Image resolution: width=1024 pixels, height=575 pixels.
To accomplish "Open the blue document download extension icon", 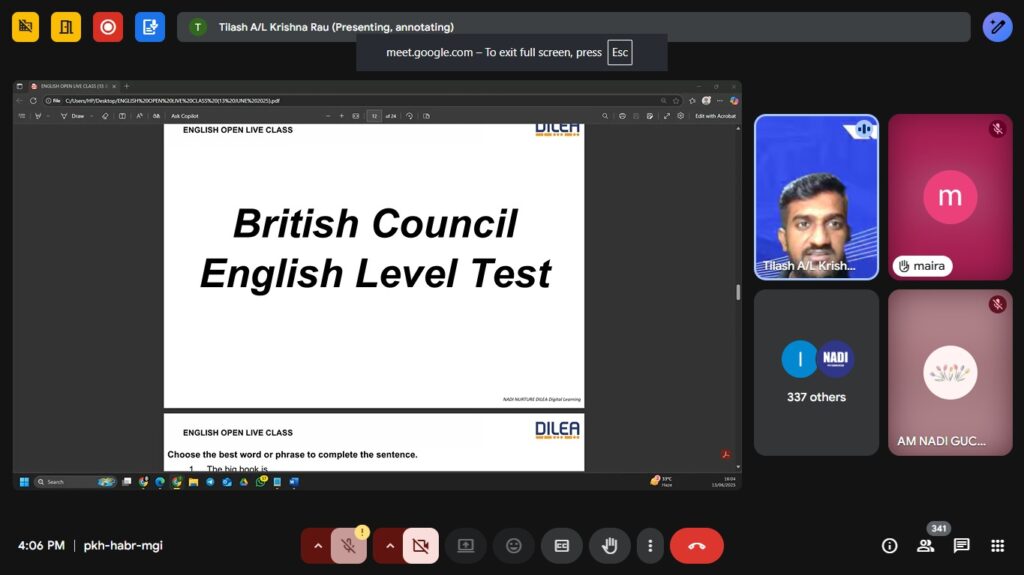I will tap(150, 27).
